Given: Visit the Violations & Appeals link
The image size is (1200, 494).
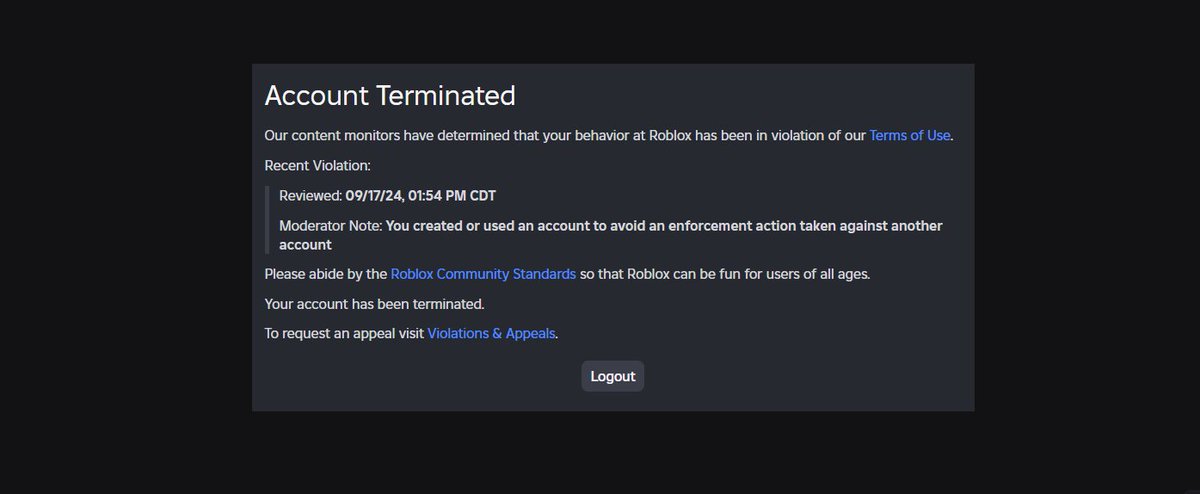Looking at the screenshot, I should click(x=491, y=333).
